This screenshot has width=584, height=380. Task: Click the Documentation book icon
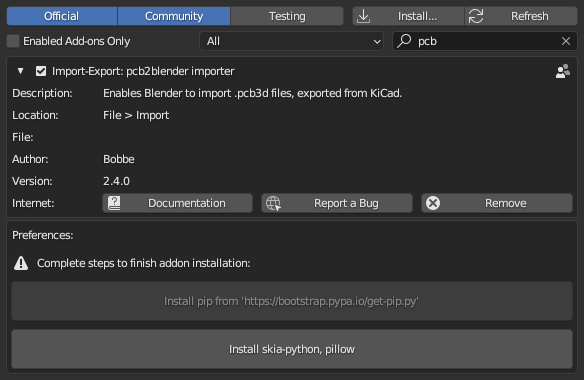[114, 203]
